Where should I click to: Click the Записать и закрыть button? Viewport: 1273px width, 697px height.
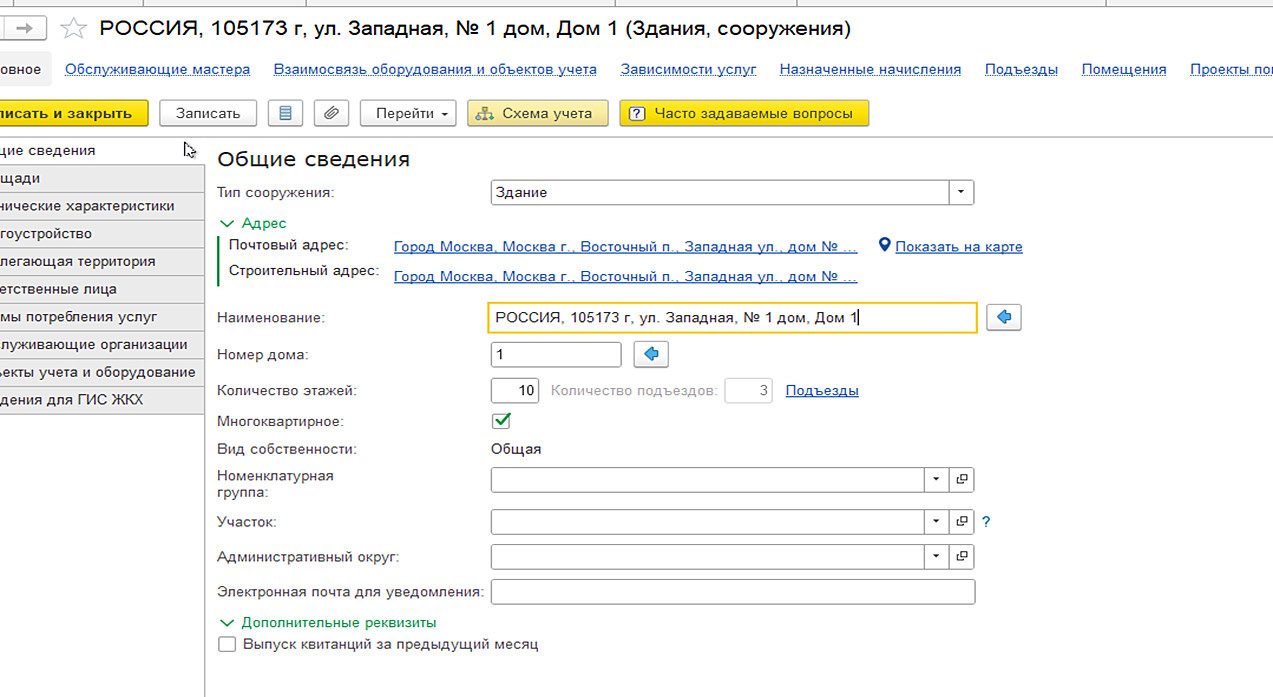[72, 113]
